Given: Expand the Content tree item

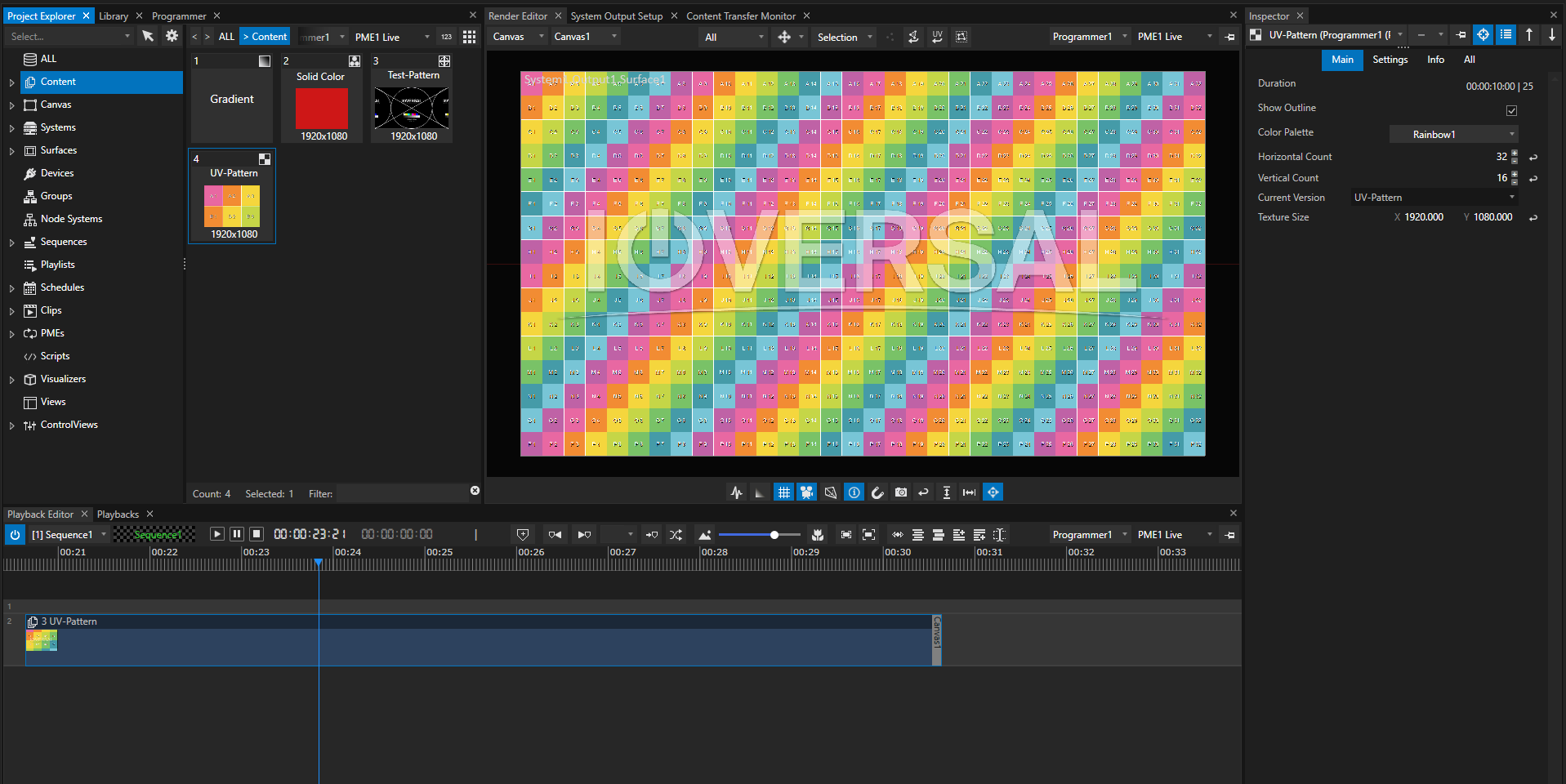Looking at the screenshot, I should 11,82.
